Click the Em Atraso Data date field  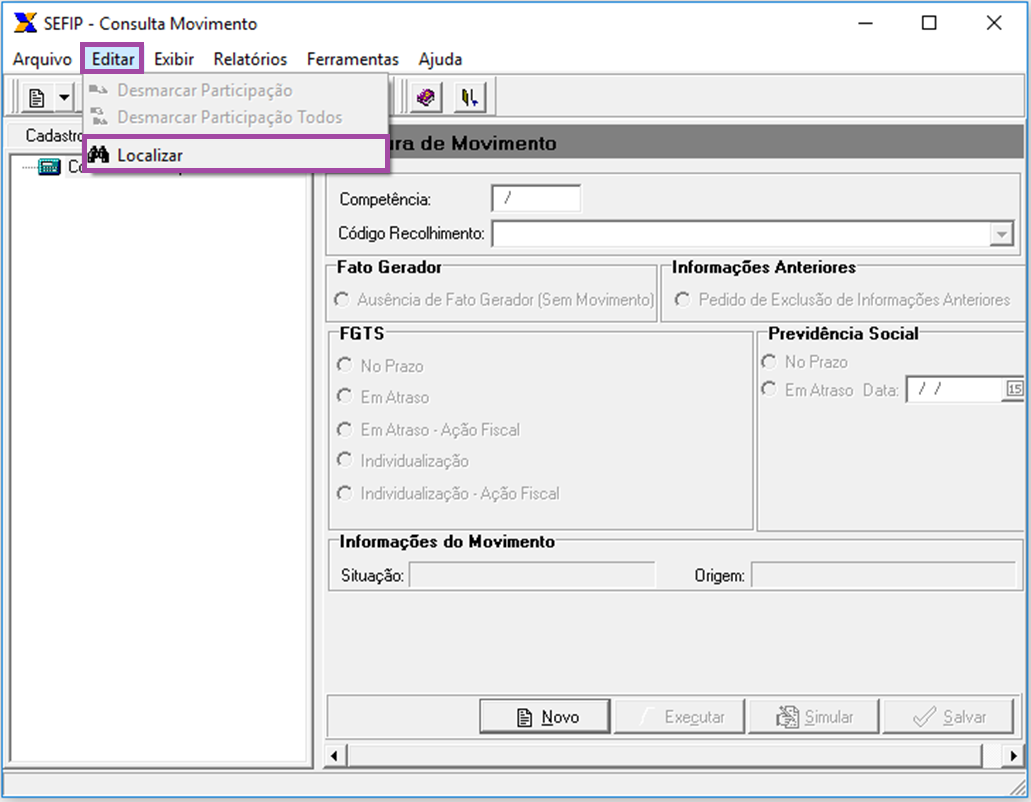coord(955,389)
